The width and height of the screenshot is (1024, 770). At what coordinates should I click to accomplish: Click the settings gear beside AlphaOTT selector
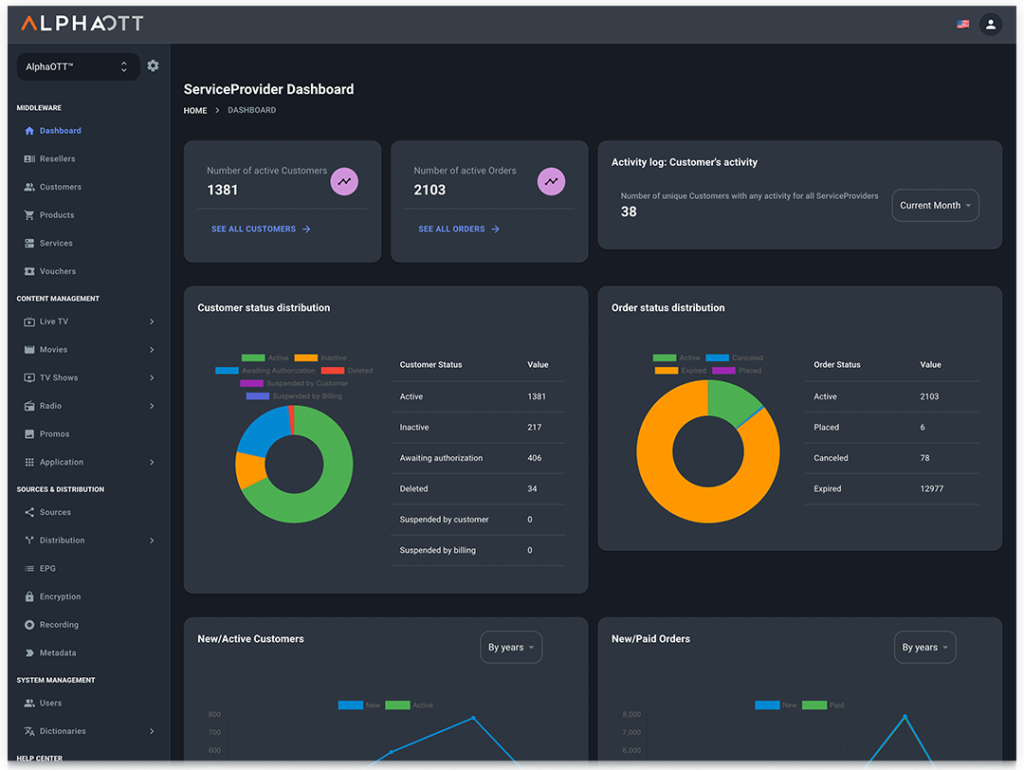[153, 66]
